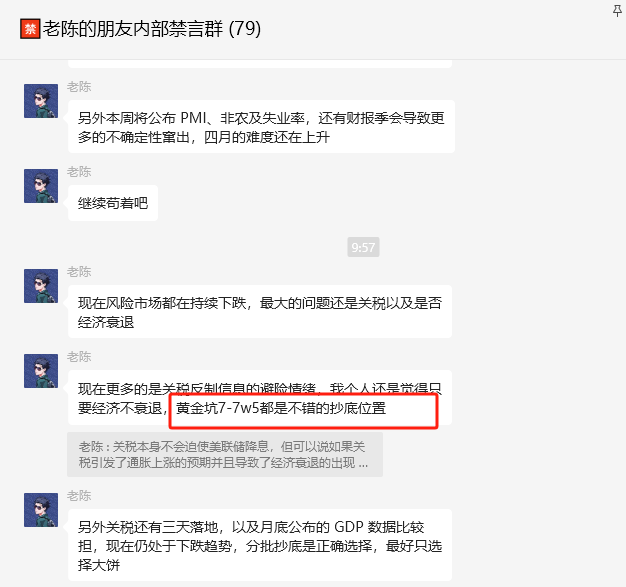This screenshot has width=626, height=587.
Task: Click the red 禁 icon in group title
Action: 30,29
